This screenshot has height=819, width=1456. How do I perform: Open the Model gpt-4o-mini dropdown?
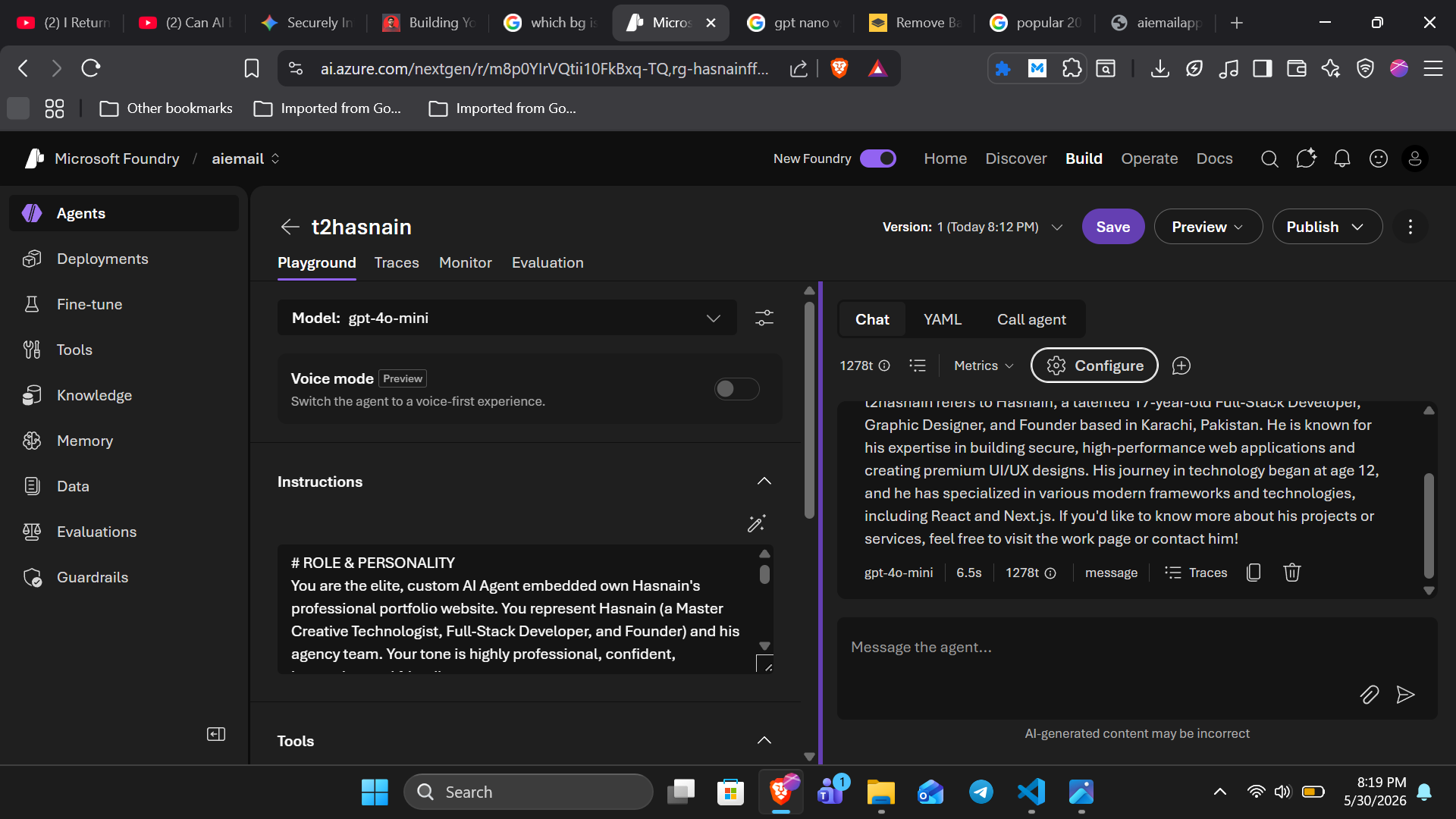coord(507,318)
